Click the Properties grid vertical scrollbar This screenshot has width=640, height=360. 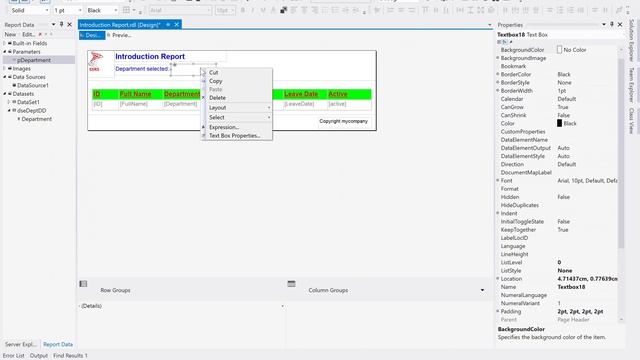(x=621, y=153)
